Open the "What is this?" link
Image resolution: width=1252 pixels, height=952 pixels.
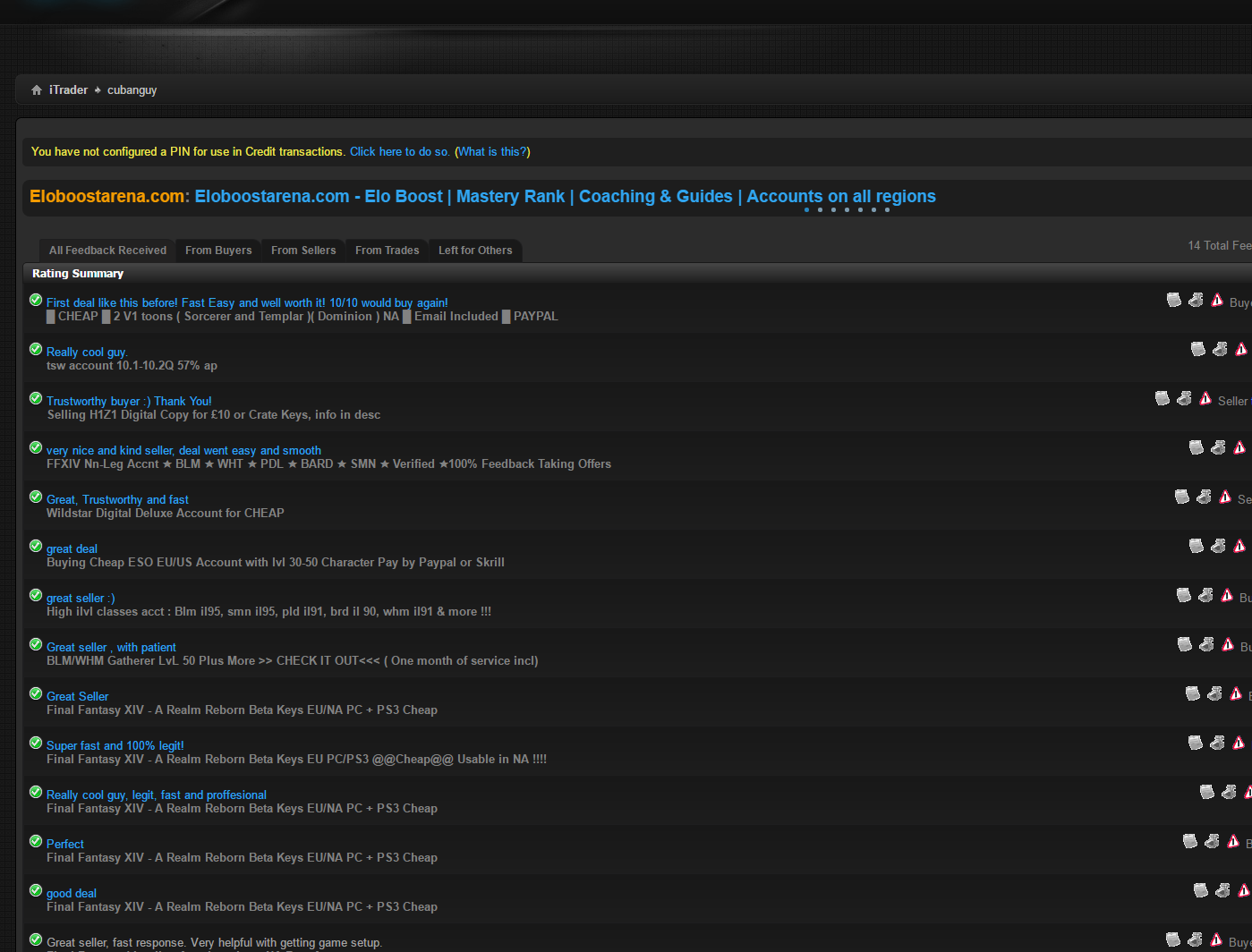click(493, 152)
